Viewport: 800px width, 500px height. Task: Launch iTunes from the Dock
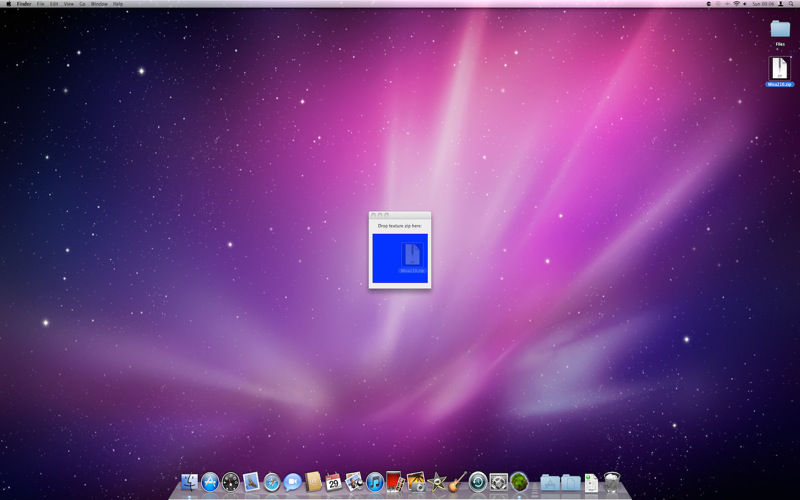point(375,483)
